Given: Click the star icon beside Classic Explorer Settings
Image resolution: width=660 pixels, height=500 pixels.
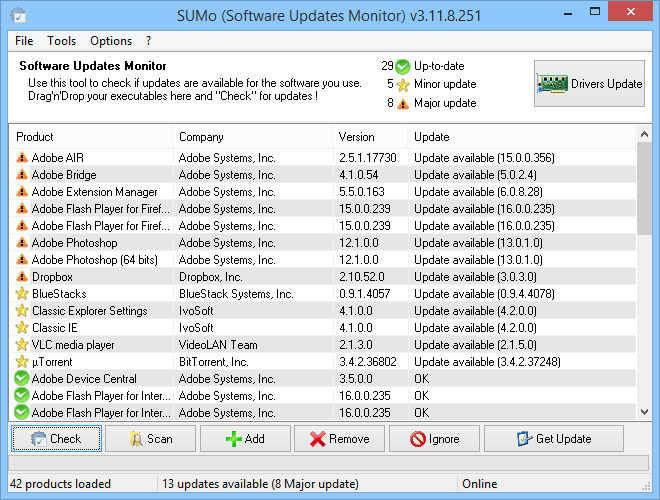Looking at the screenshot, I should tap(22, 311).
